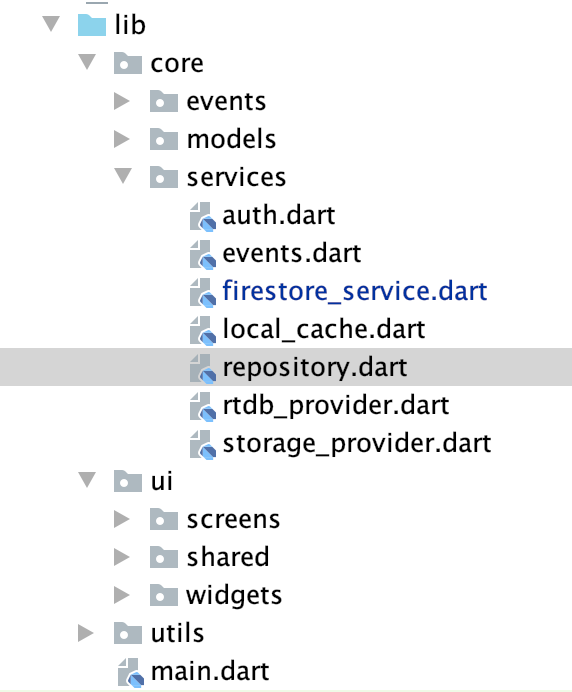Click the storage_provider.dart file icon
The image size is (572, 692).
tap(203, 444)
